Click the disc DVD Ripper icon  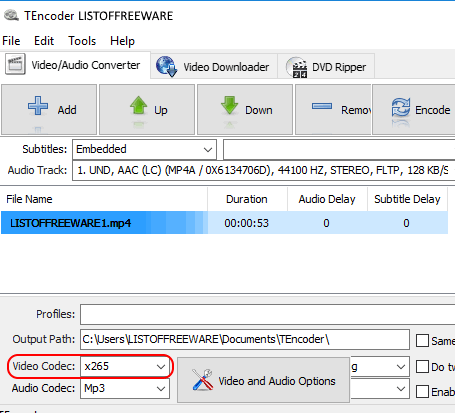coord(297,67)
